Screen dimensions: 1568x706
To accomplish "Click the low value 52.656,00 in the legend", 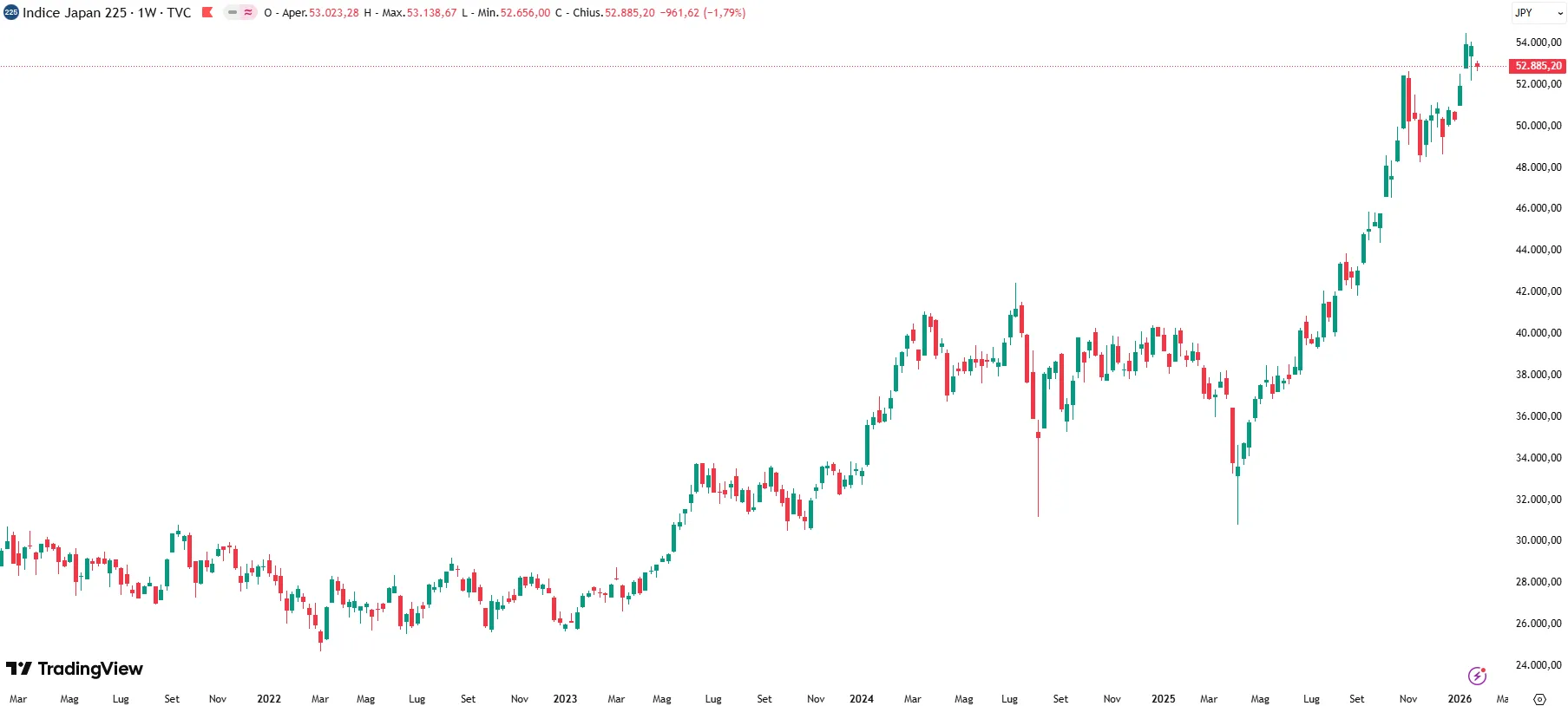I will 525,13.
